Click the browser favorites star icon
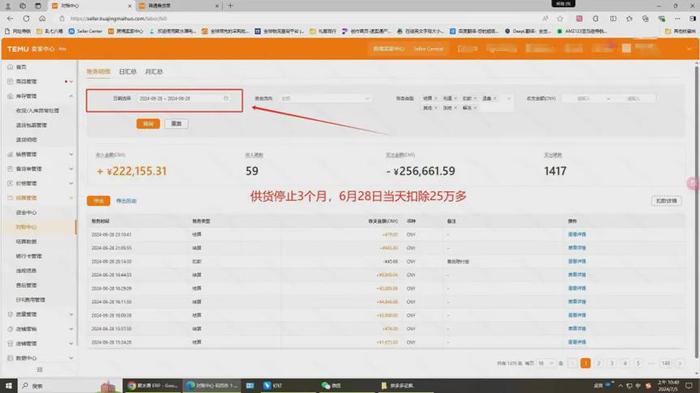The width and height of the screenshot is (700, 393). (560, 19)
